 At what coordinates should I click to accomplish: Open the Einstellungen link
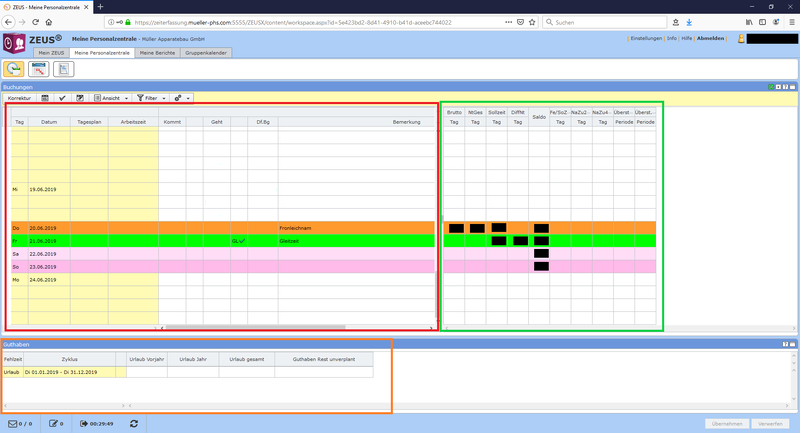pyautogui.click(x=645, y=38)
